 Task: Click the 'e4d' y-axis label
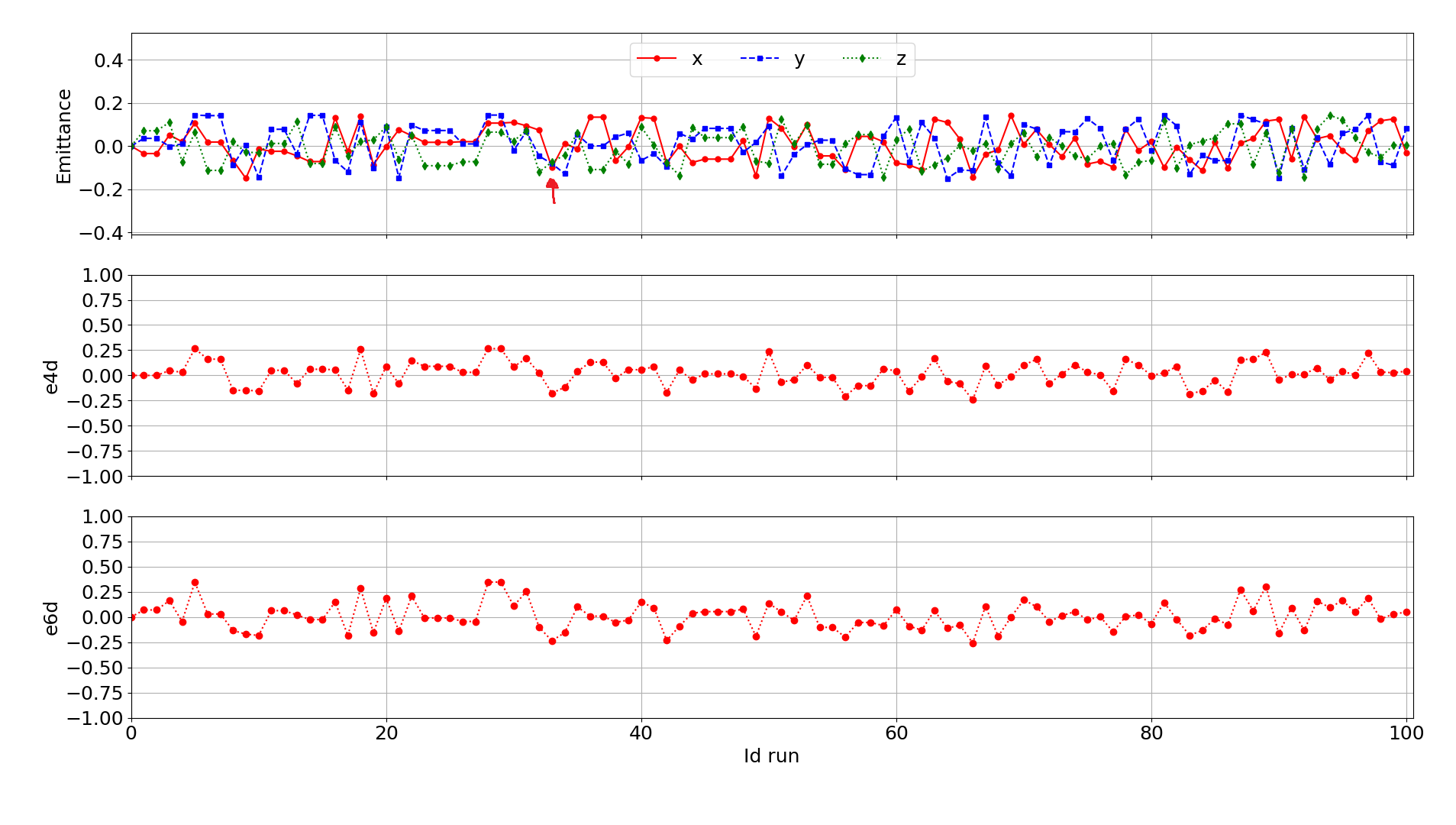[x=51, y=376]
